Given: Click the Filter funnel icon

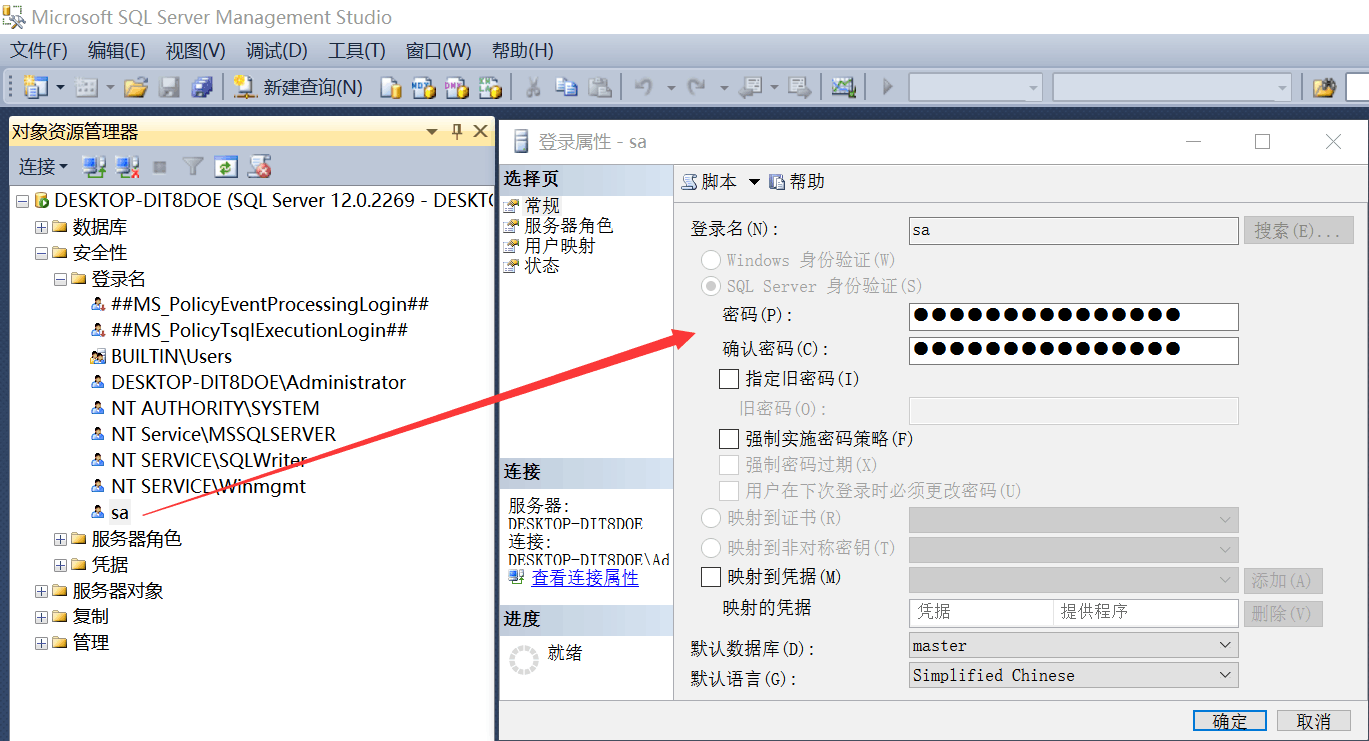Looking at the screenshot, I should [193, 166].
